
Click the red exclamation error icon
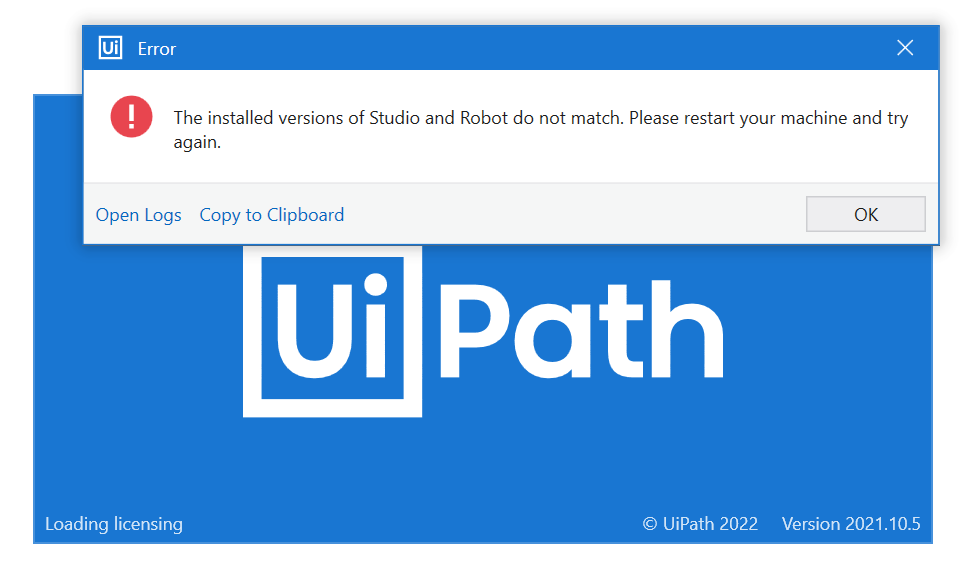pos(132,117)
